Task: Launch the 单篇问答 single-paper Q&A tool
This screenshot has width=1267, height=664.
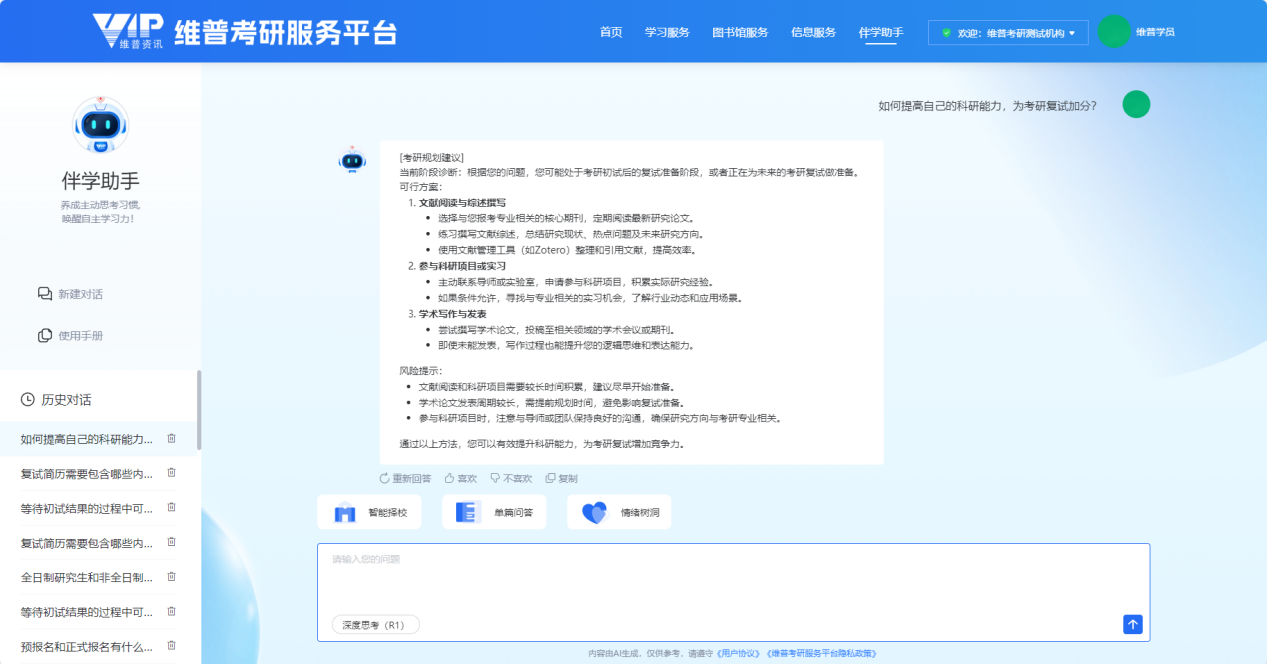Action: click(494, 513)
